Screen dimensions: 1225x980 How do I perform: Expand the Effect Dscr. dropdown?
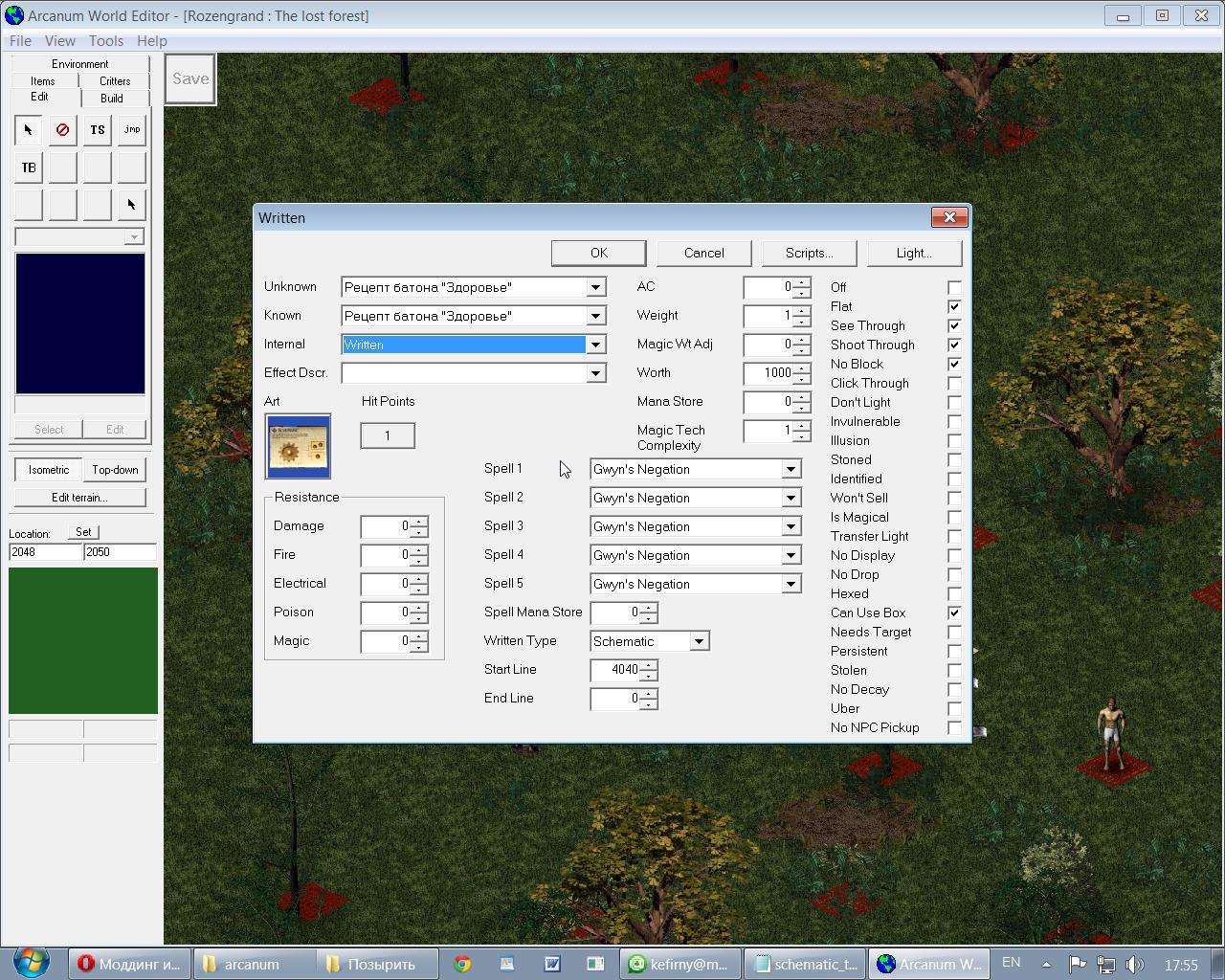point(595,373)
